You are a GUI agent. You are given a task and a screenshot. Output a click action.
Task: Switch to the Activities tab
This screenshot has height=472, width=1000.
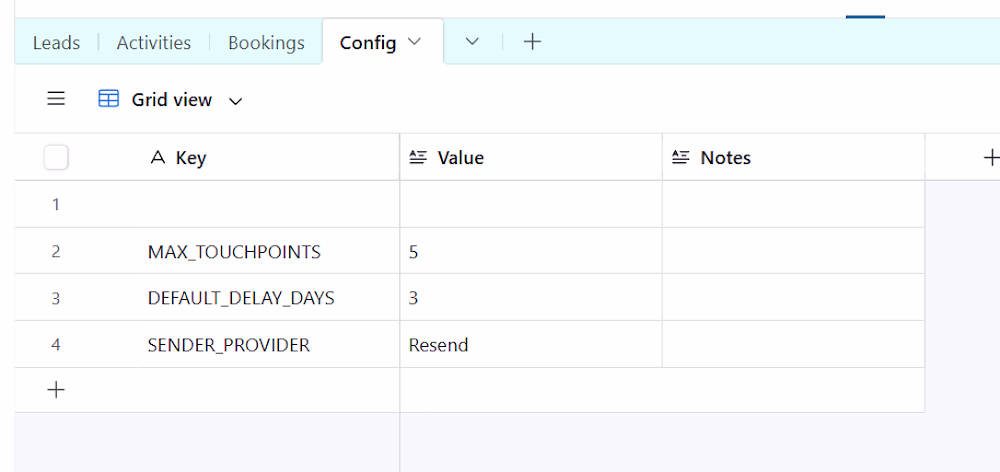point(154,43)
